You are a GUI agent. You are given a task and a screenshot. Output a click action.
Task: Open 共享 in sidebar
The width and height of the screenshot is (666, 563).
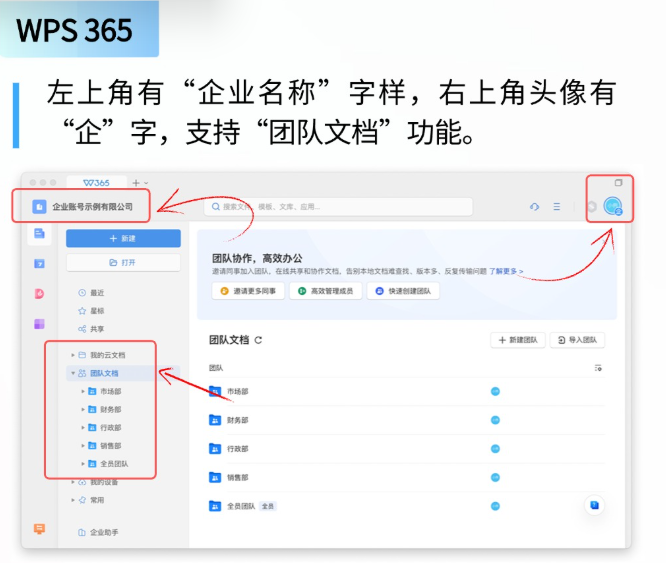(x=91, y=329)
